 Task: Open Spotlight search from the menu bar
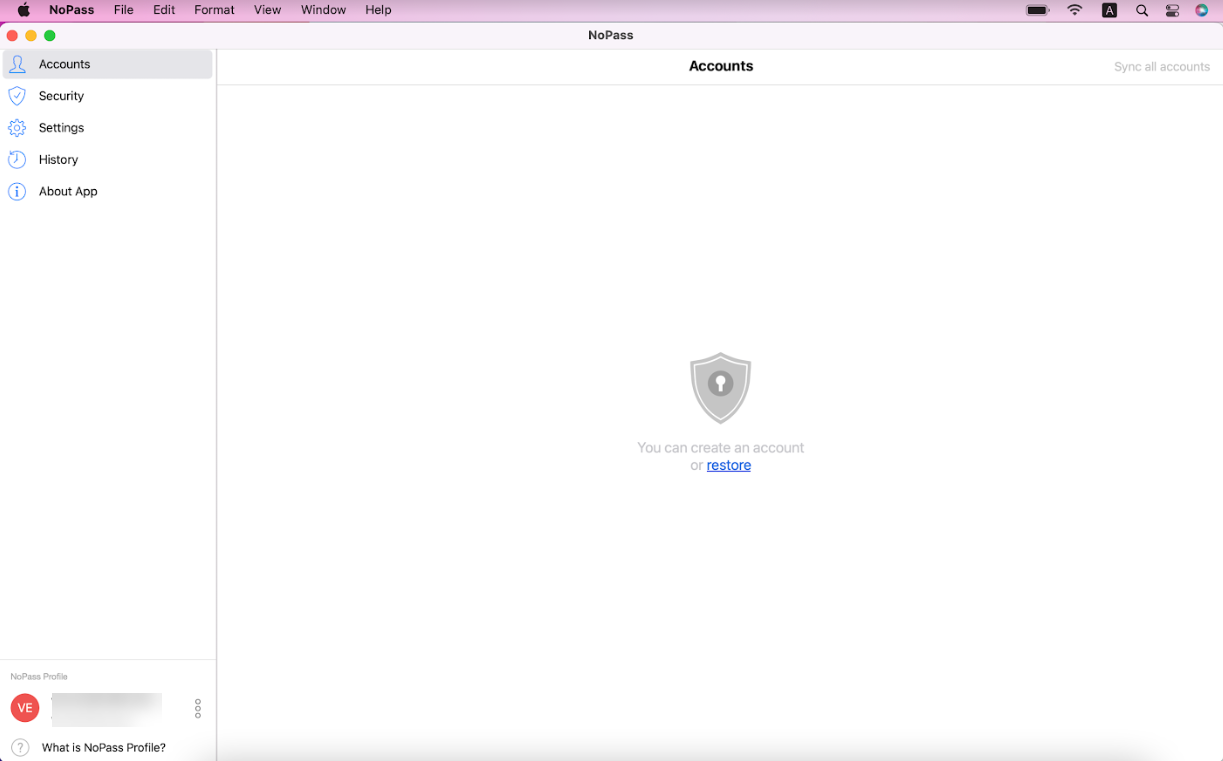(1142, 10)
